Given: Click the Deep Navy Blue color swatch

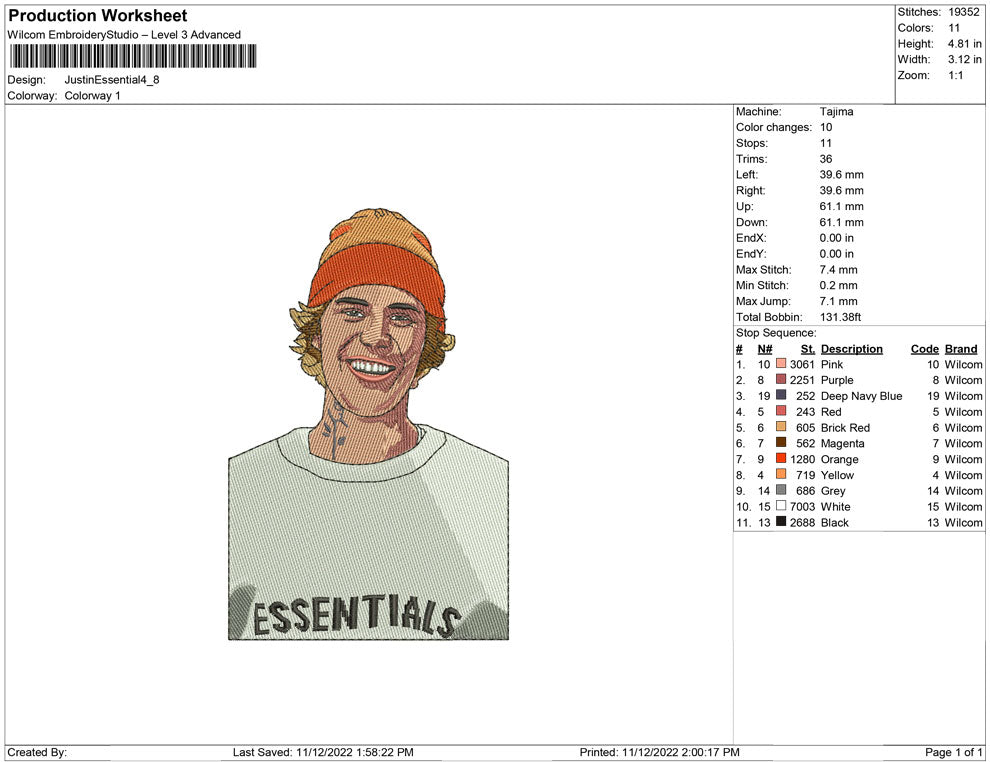Looking at the screenshot, I should [781, 395].
